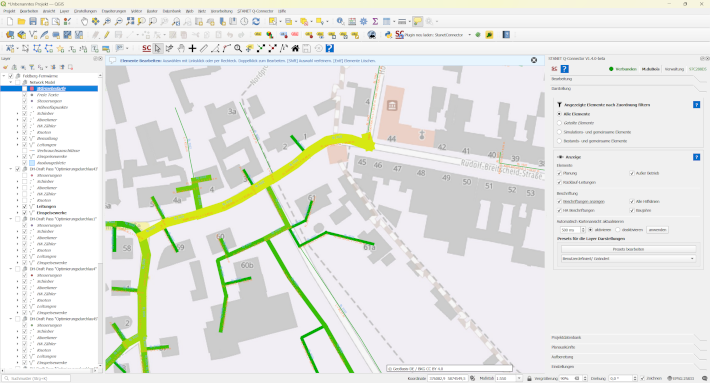Select the Zoom Out magnifier tool

click(119, 21)
